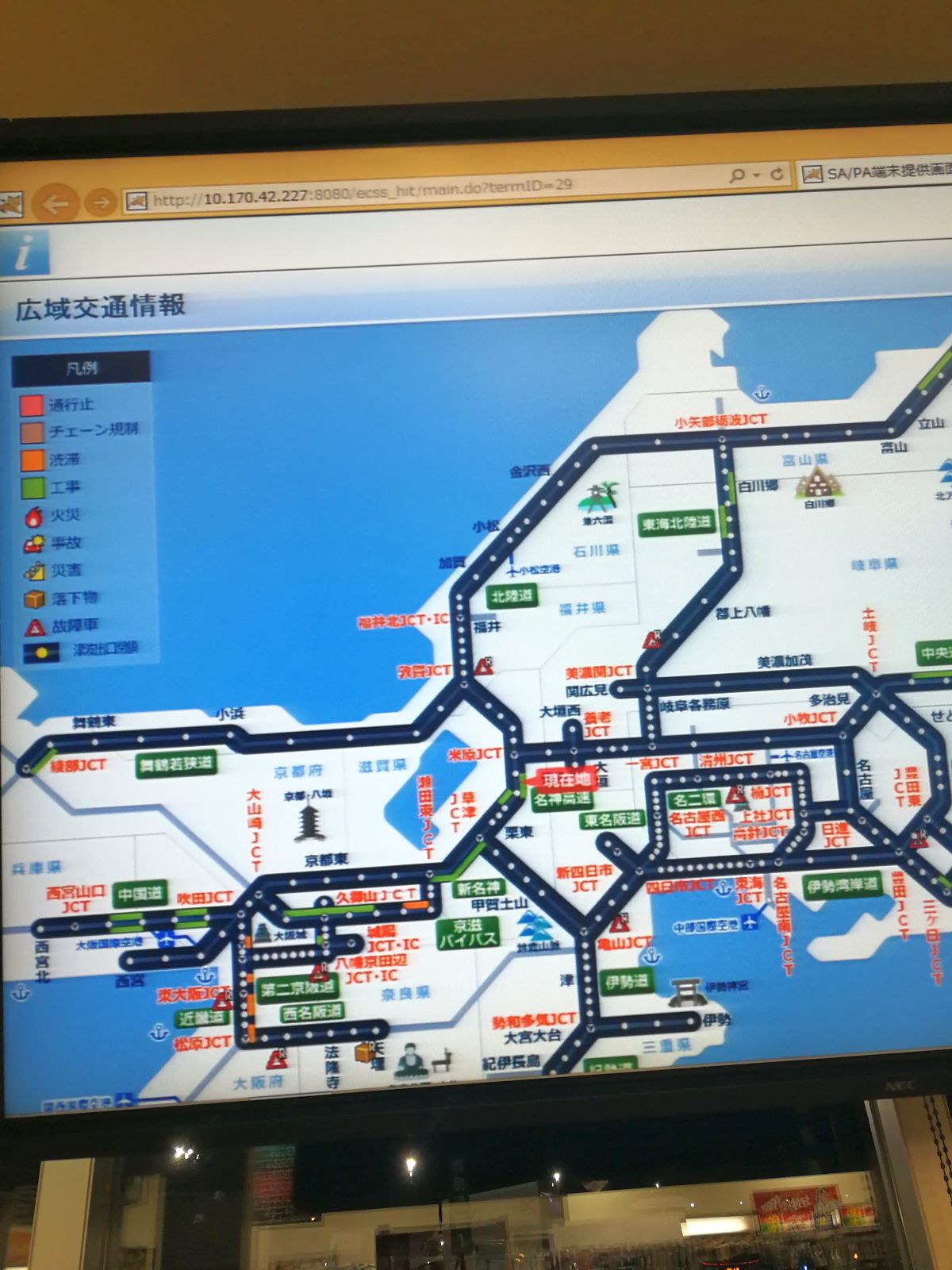Viewport: 952px width, 1270px height.
Task: Click the 広域交通情報 page title
Action: pos(101,306)
